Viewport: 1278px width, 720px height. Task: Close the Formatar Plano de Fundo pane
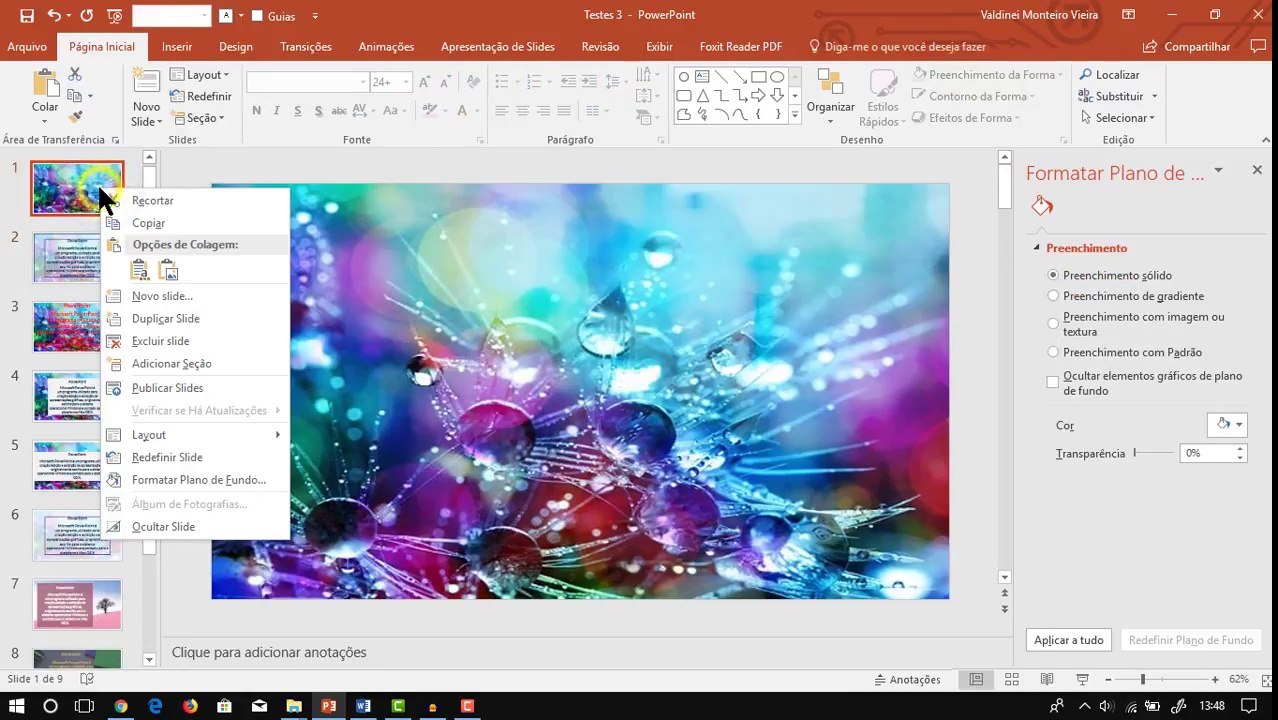[1257, 171]
